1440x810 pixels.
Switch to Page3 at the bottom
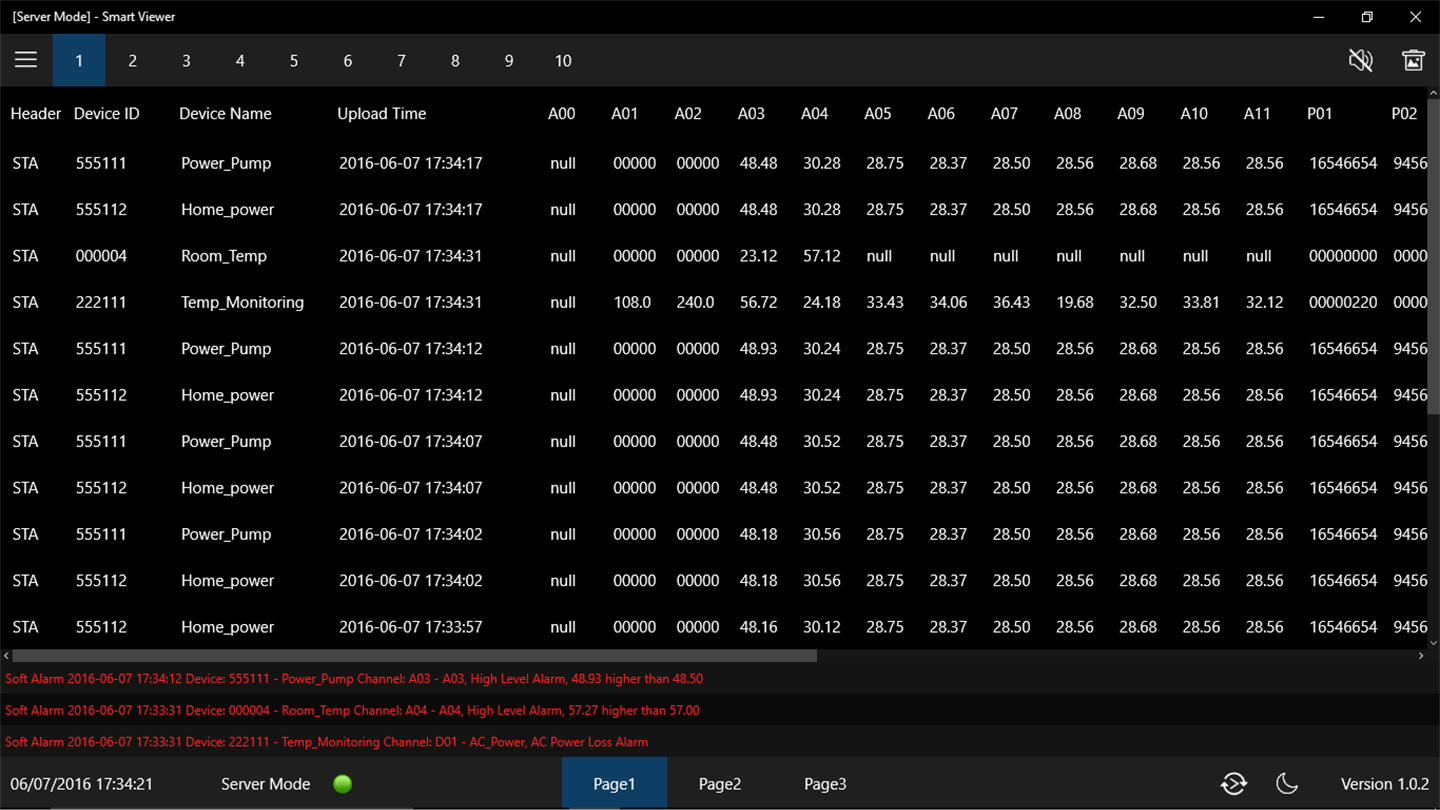click(825, 783)
